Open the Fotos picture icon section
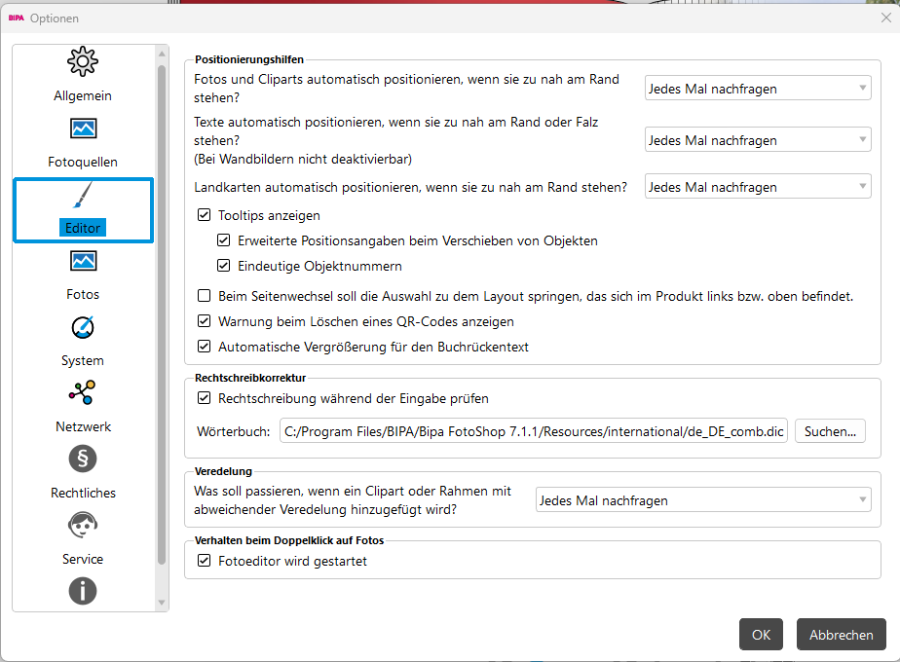This screenshot has height=662, width=900. coord(83,261)
